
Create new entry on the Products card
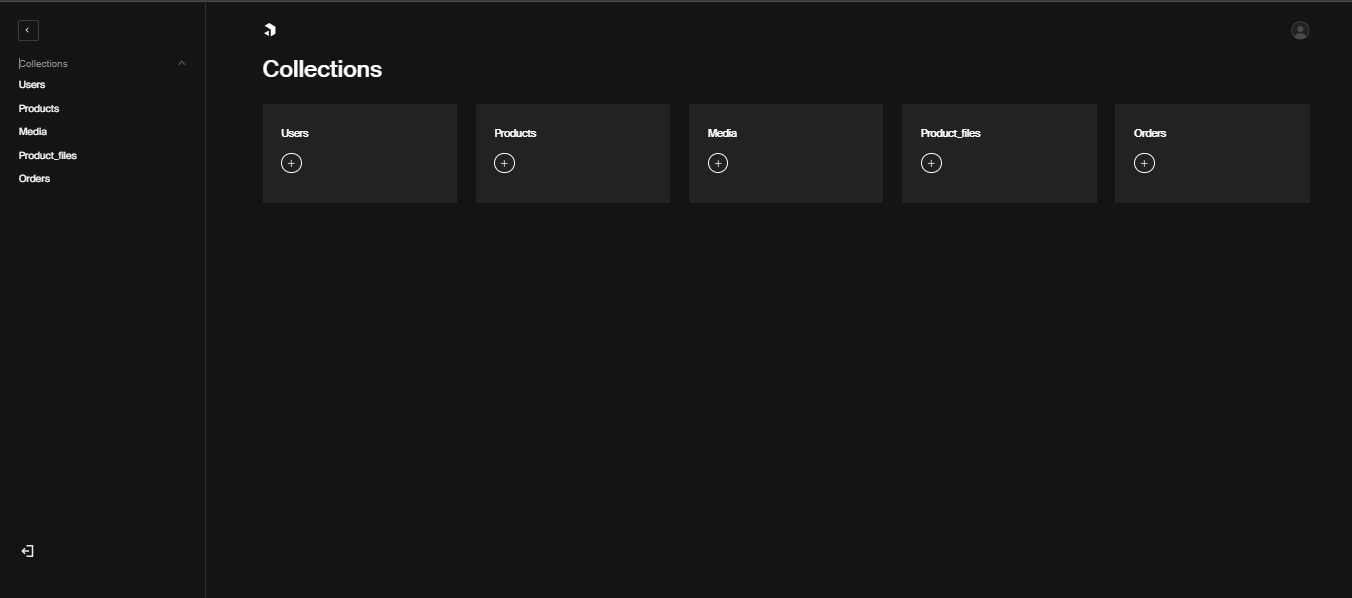[x=504, y=163]
